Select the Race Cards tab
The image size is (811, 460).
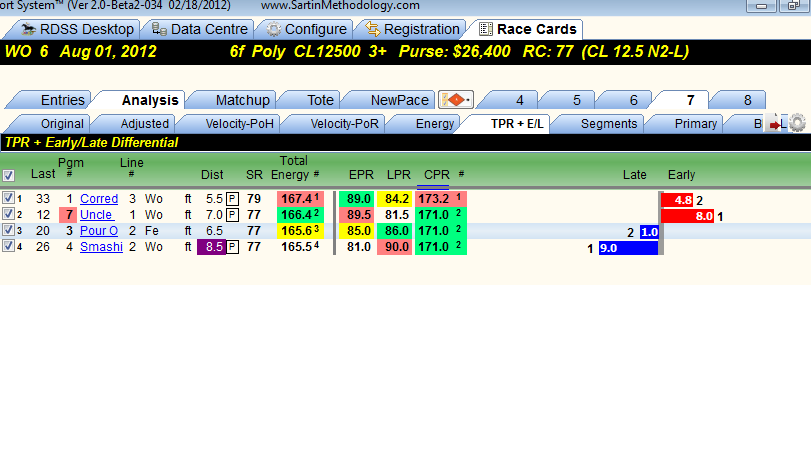coord(527,29)
